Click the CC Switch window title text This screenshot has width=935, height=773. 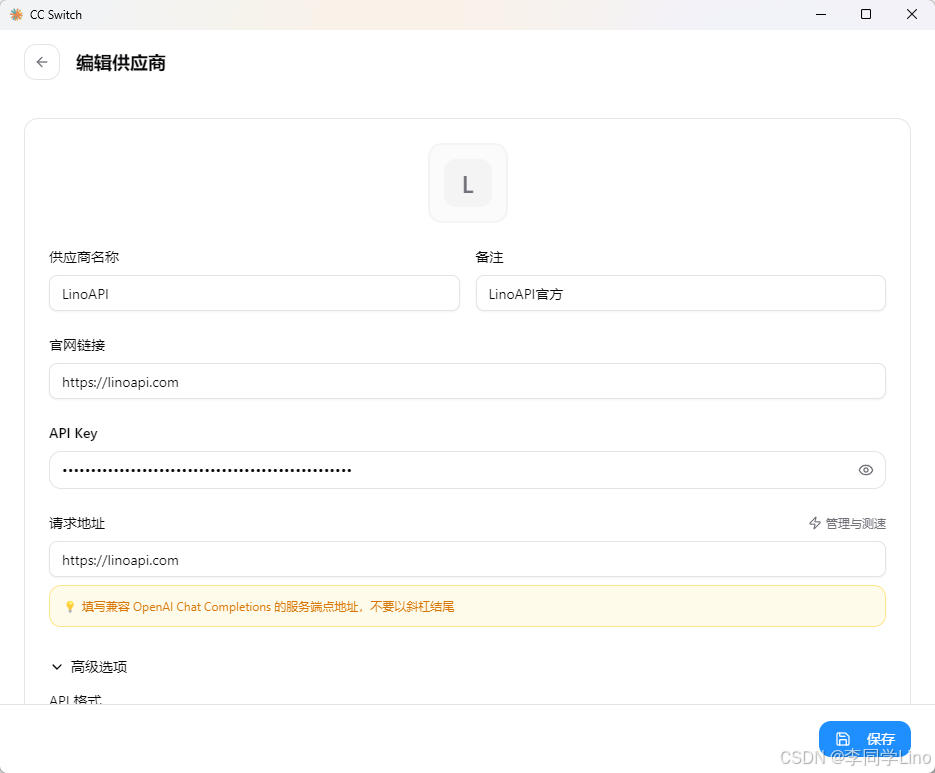tap(56, 15)
